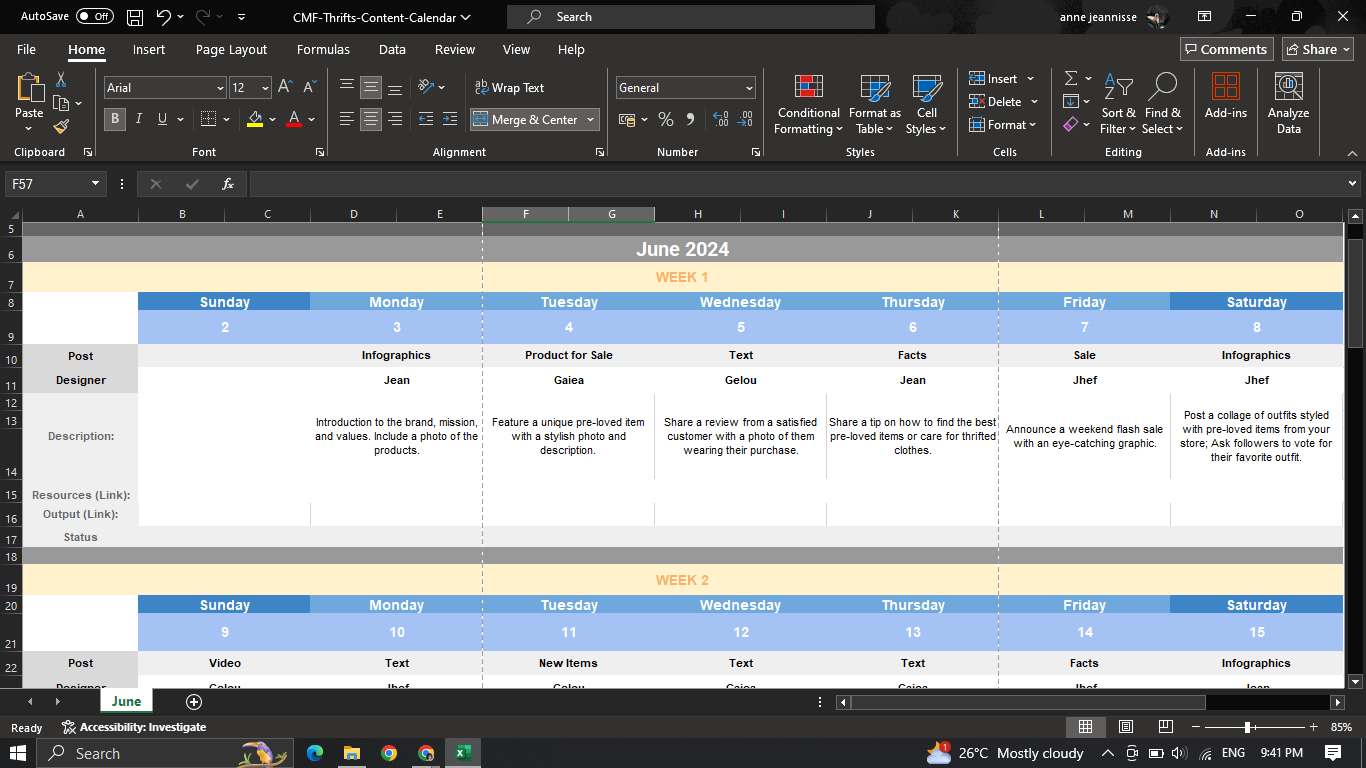Image resolution: width=1366 pixels, height=768 pixels.
Task: Open the number format dropdown showing General
Action: [749, 88]
